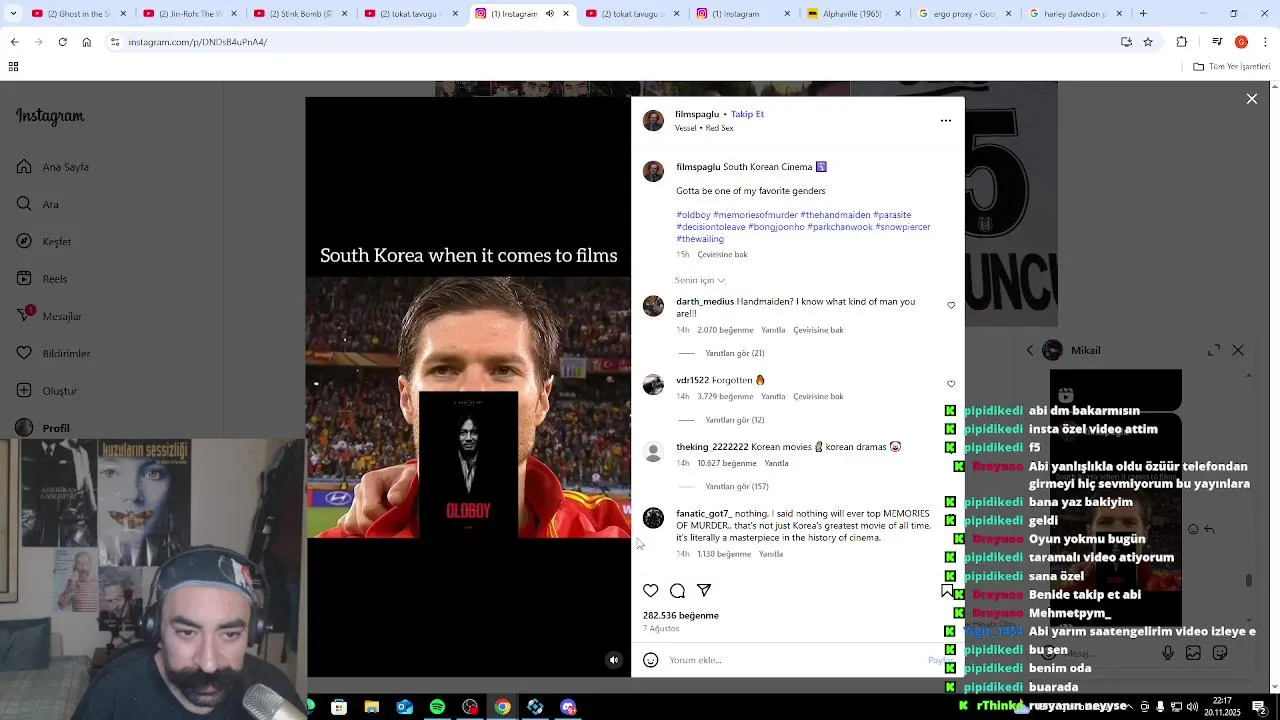Switch to Ghost in the Shell YouTube tab
Image resolution: width=1280 pixels, height=720 pixels.
point(78,14)
